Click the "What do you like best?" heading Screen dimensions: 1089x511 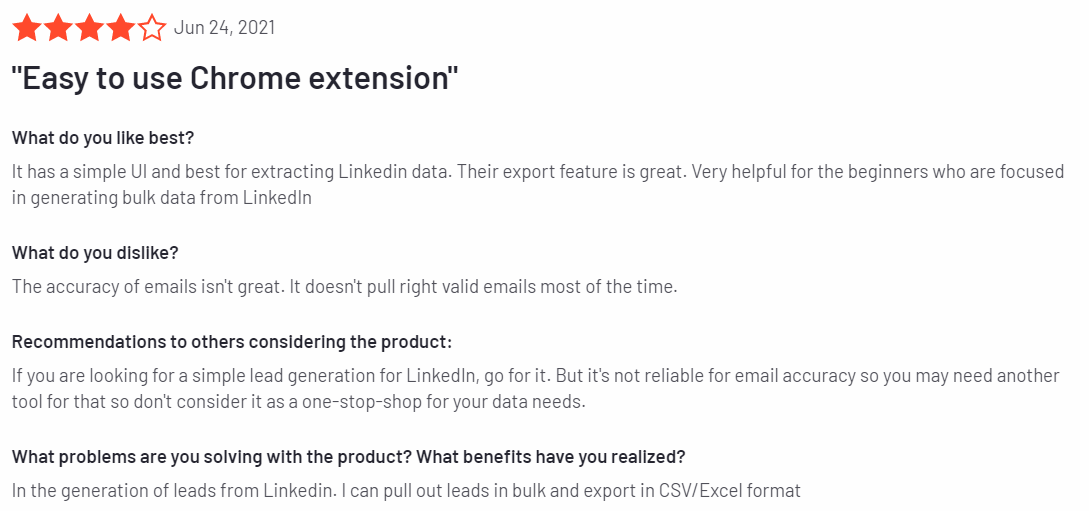pos(103,137)
